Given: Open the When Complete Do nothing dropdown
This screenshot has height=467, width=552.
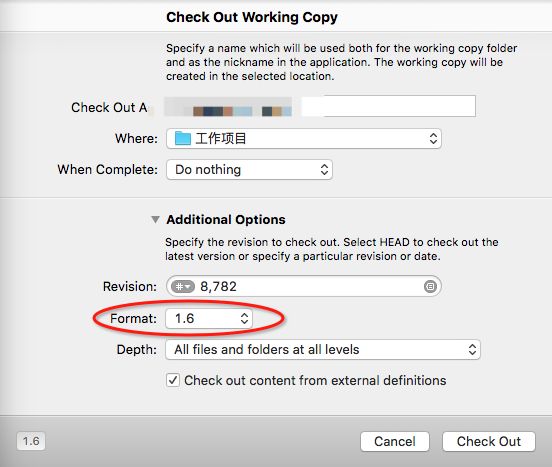Looking at the screenshot, I should 249,170.
